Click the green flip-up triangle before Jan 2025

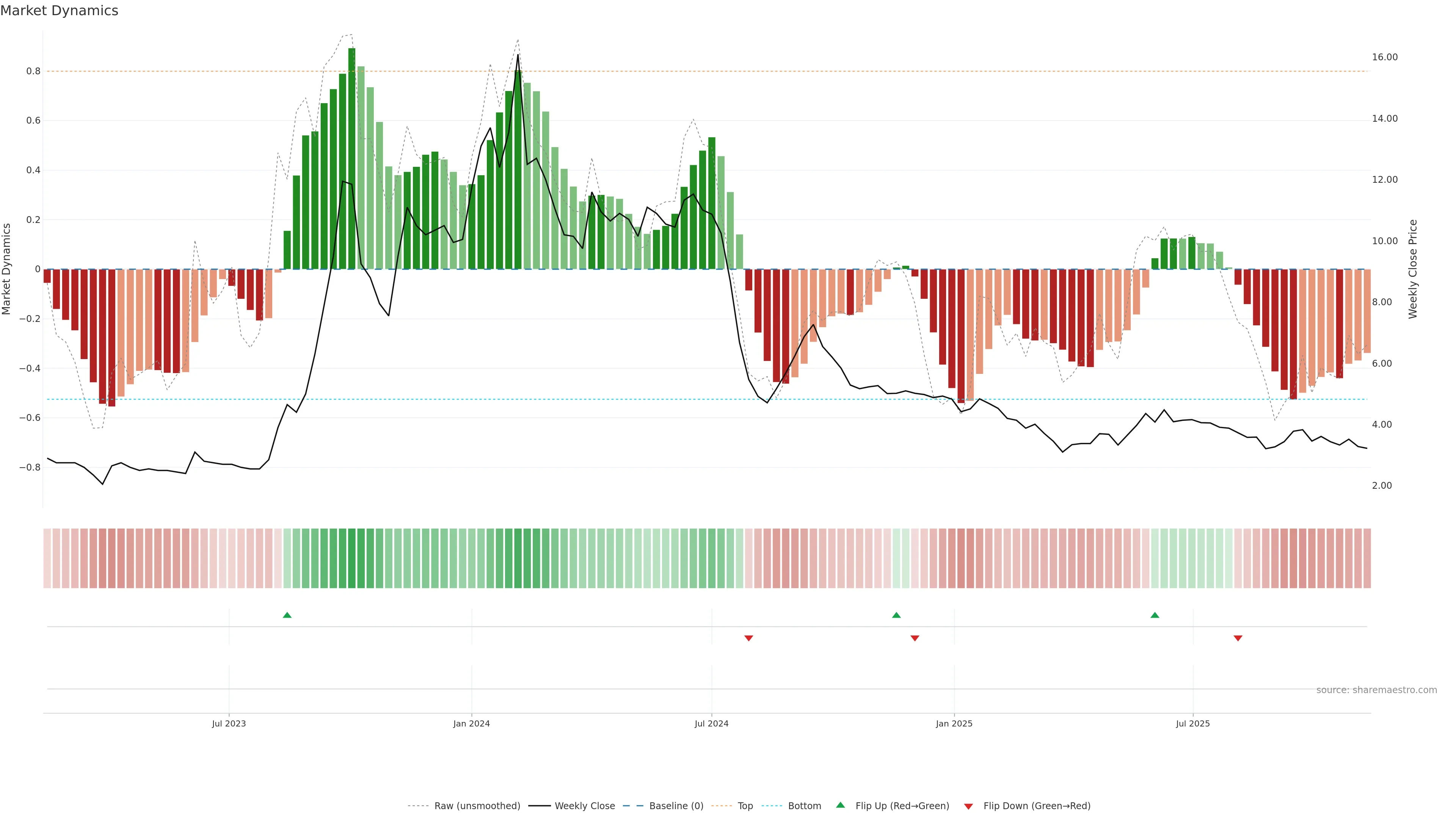896,615
